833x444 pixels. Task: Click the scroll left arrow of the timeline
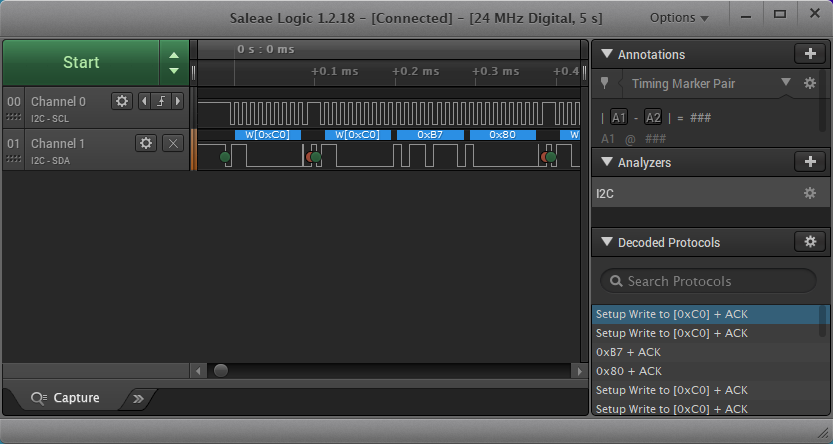tap(199, 371)
